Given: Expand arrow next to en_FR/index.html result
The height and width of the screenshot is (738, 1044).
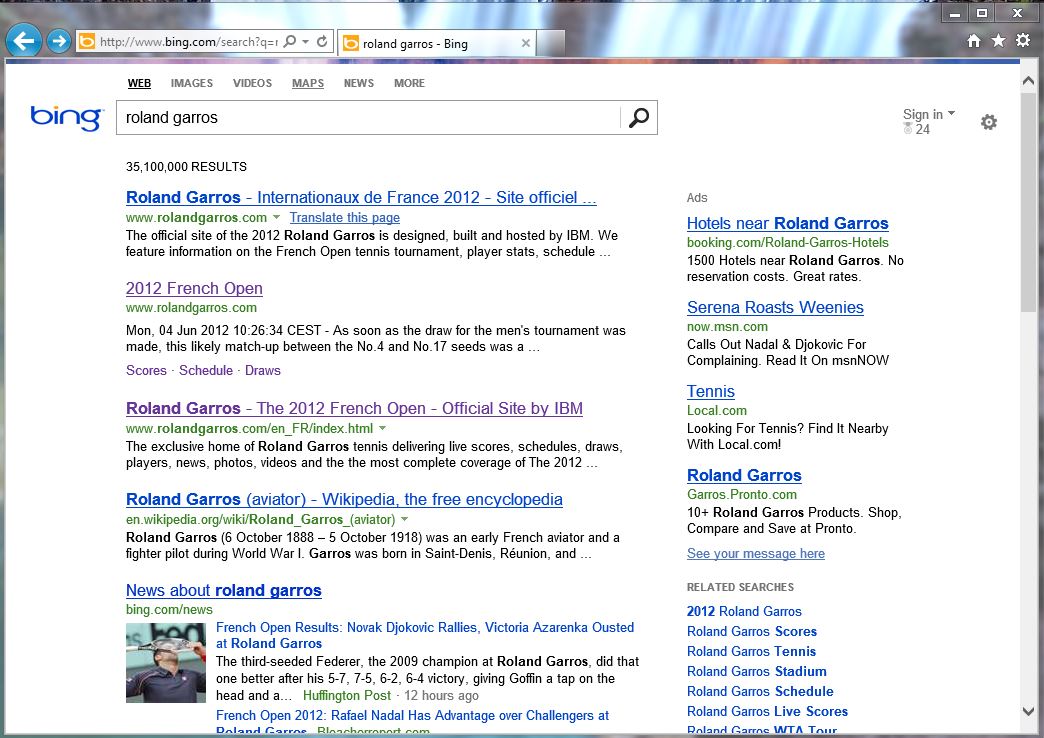Looking at the screenshot, I should click(382, 428).
